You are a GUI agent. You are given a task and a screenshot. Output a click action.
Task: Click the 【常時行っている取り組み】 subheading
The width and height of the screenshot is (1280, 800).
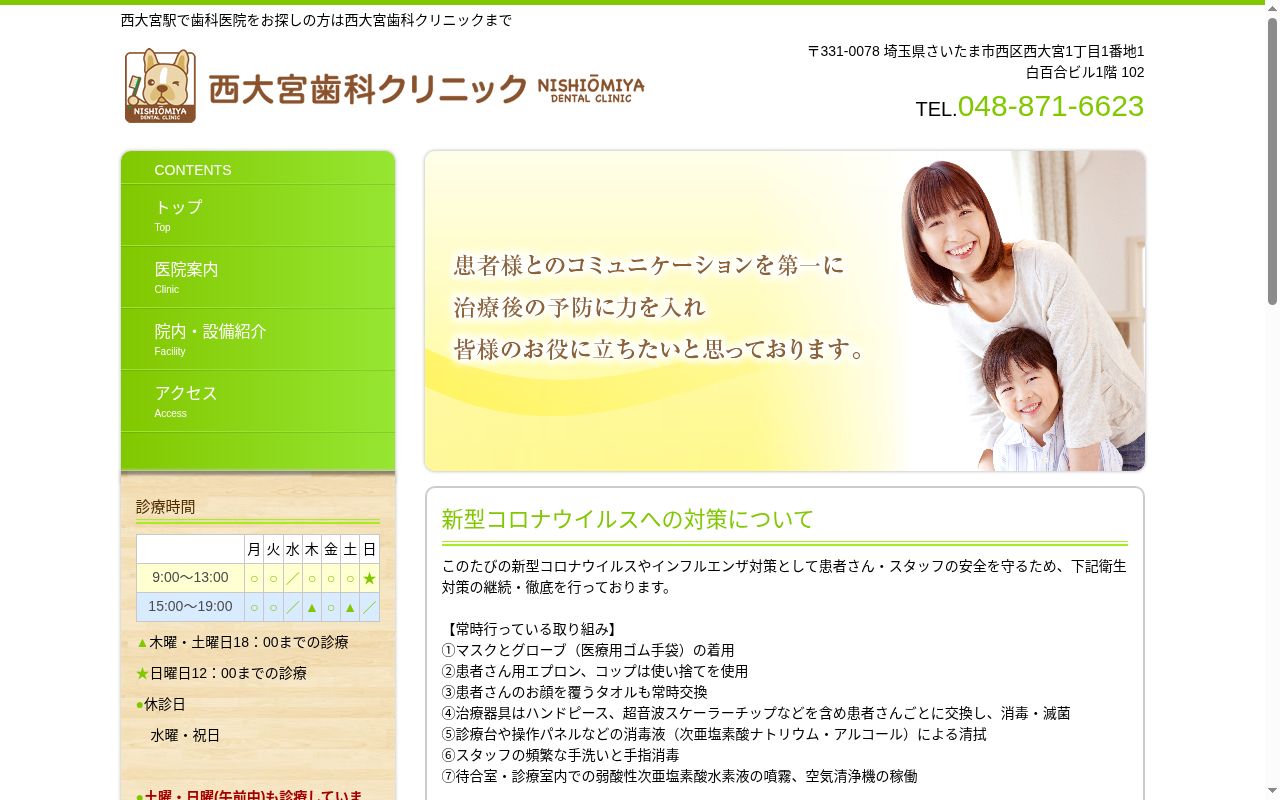point(531,629)
